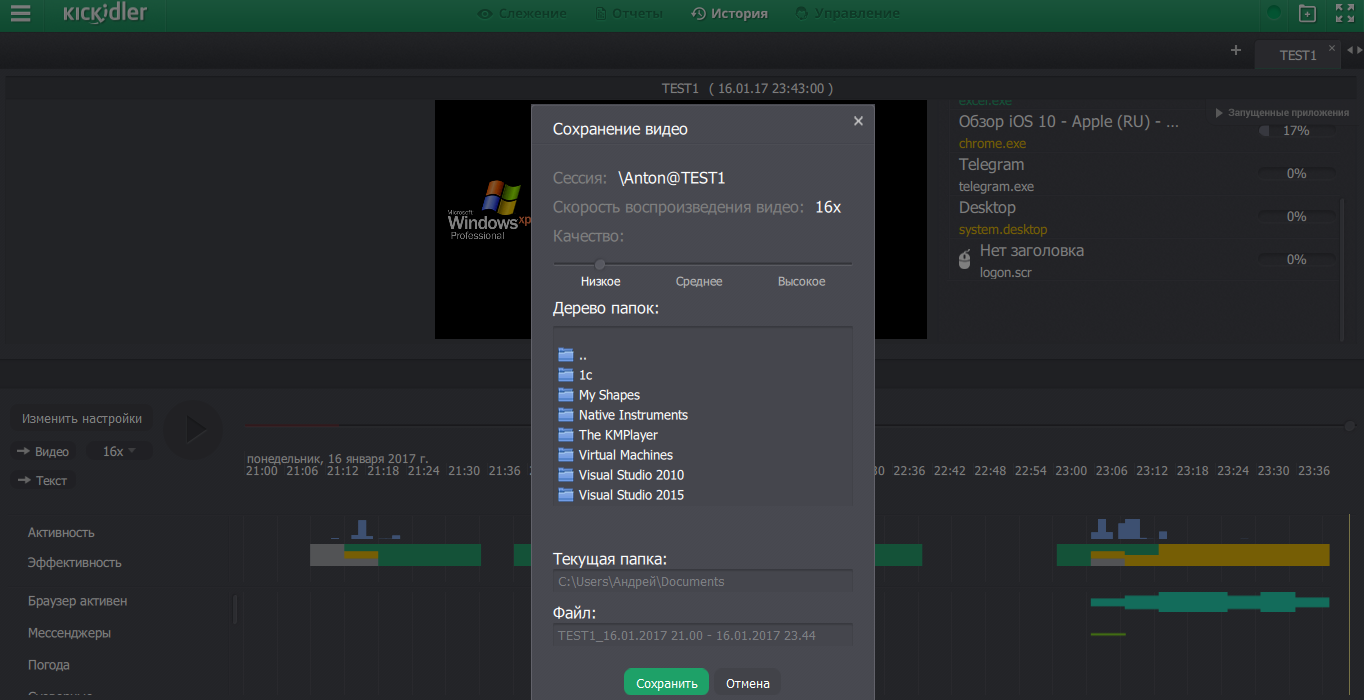Click the Сохранить button
Screen dimensions: 1364x700
666,683
